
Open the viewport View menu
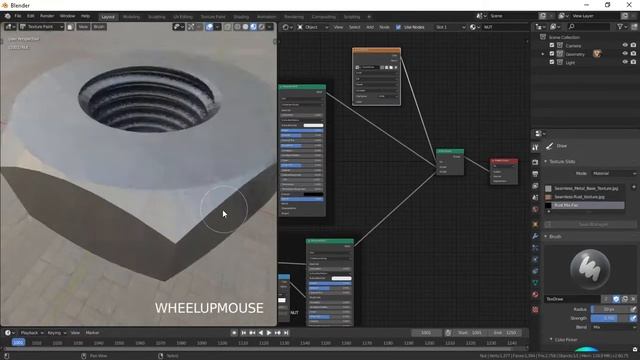83,27
